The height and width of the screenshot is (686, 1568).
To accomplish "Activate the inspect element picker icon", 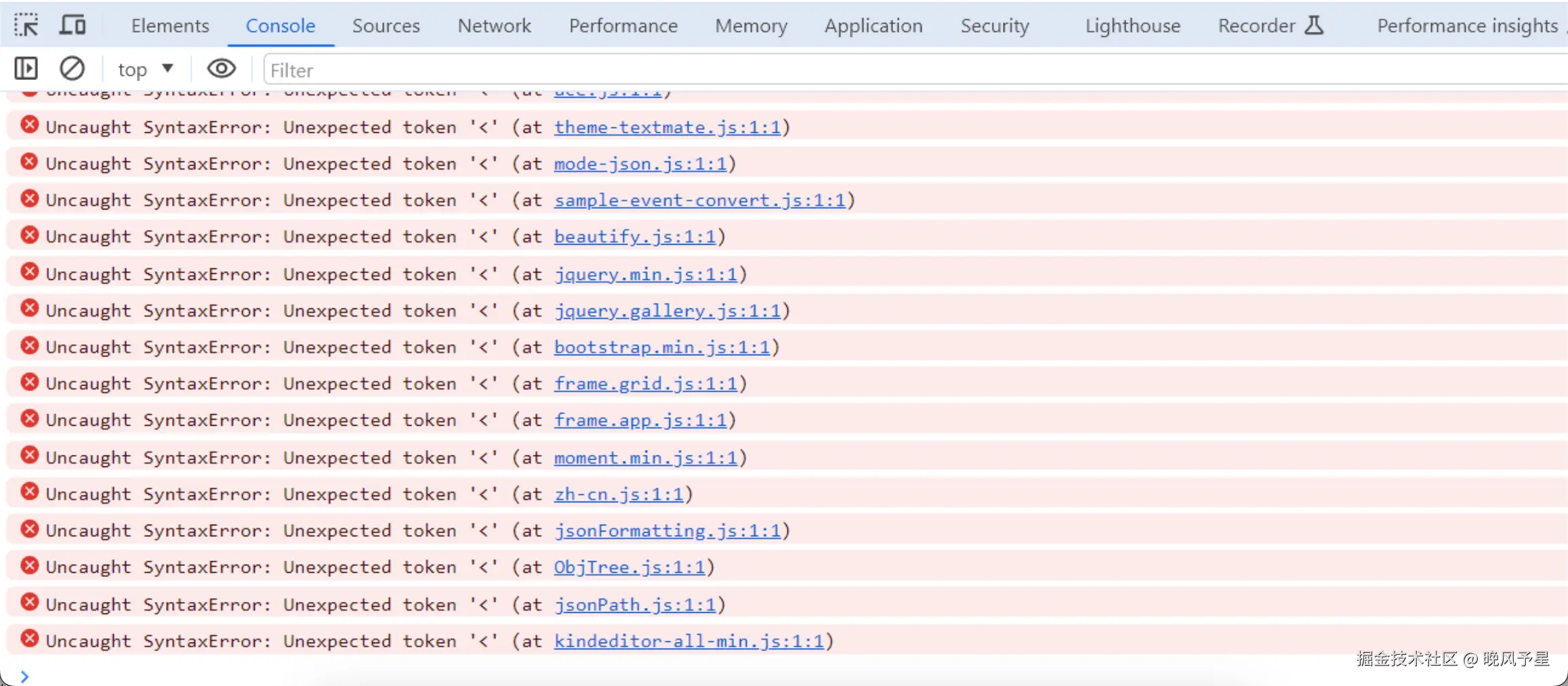I will click(x=26, y=25).
